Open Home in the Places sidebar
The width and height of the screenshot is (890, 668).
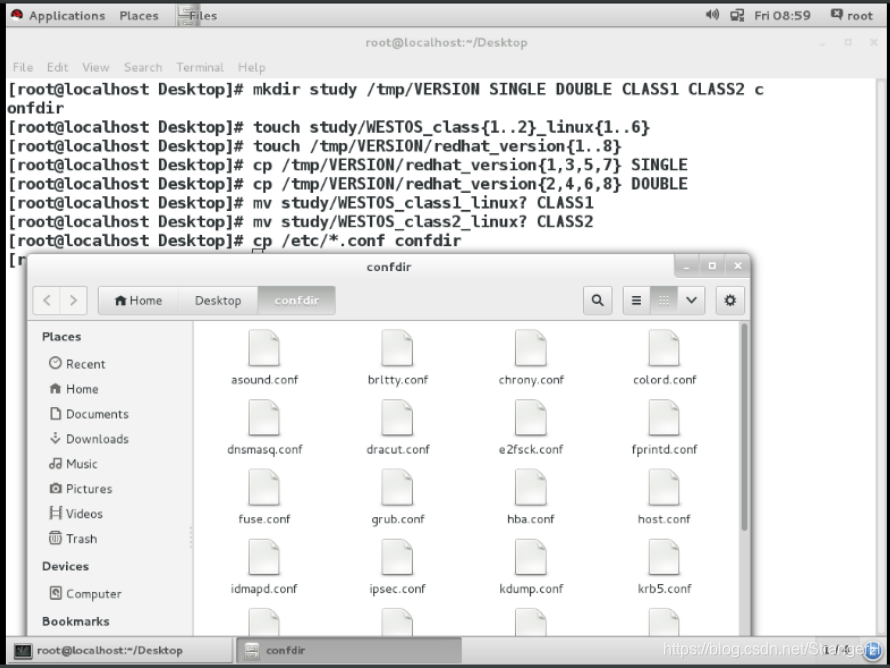click(x=74, y=389)
